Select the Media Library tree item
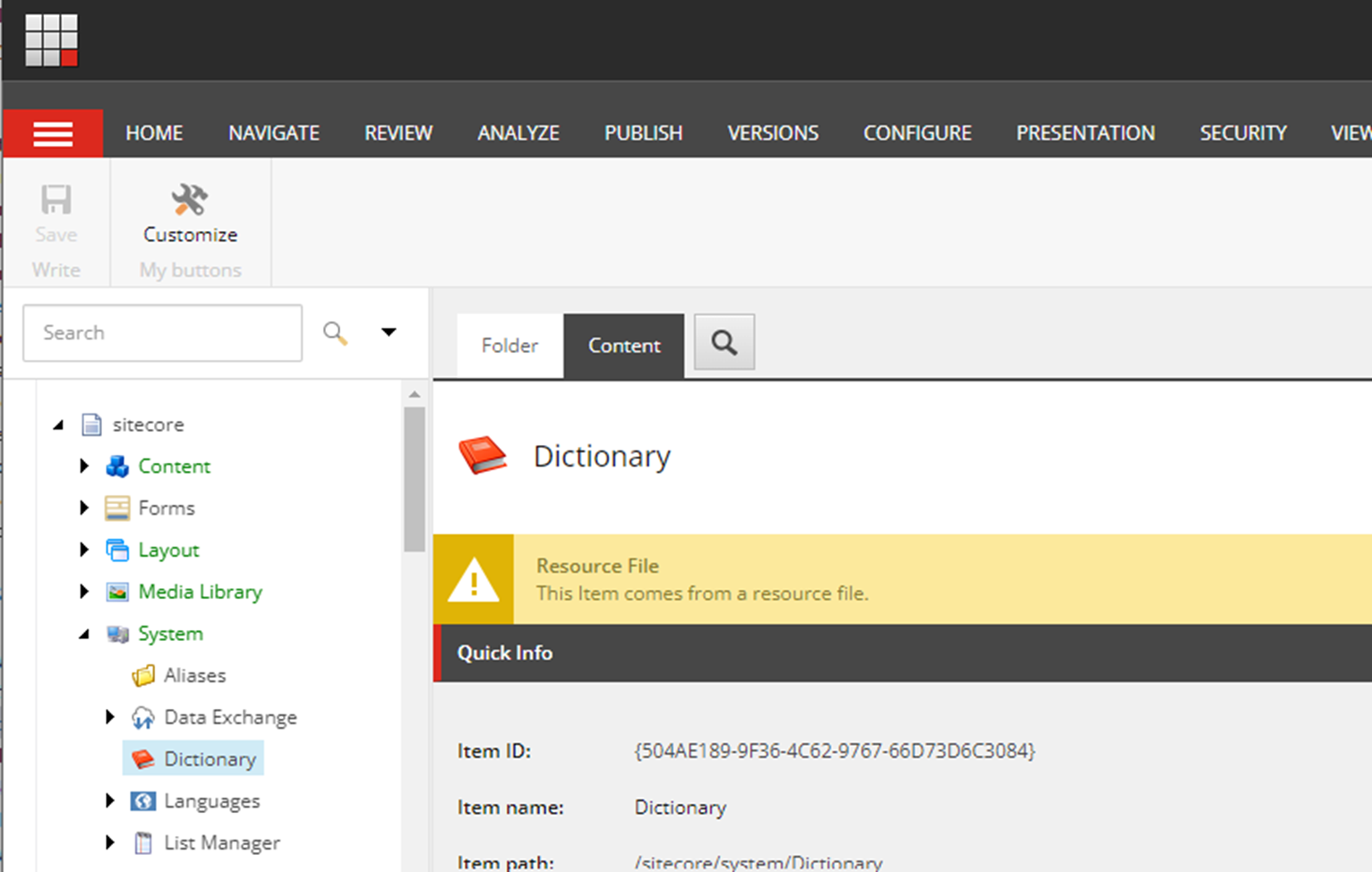 coord(201,592)
